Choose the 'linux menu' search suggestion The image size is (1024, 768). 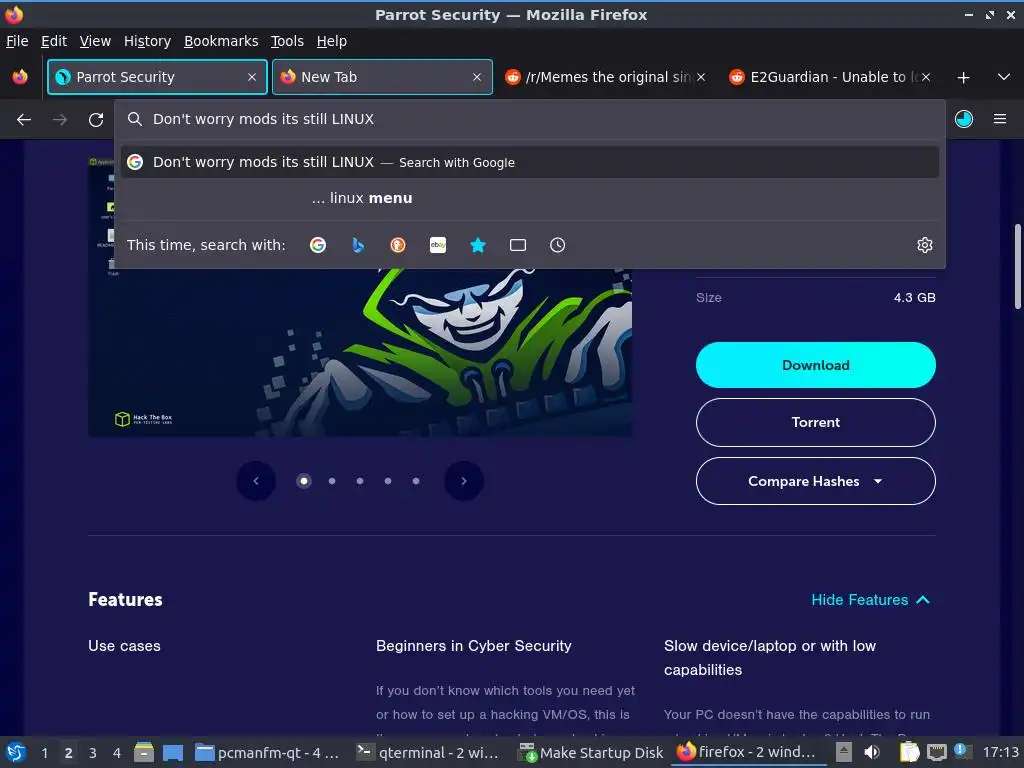530,198
